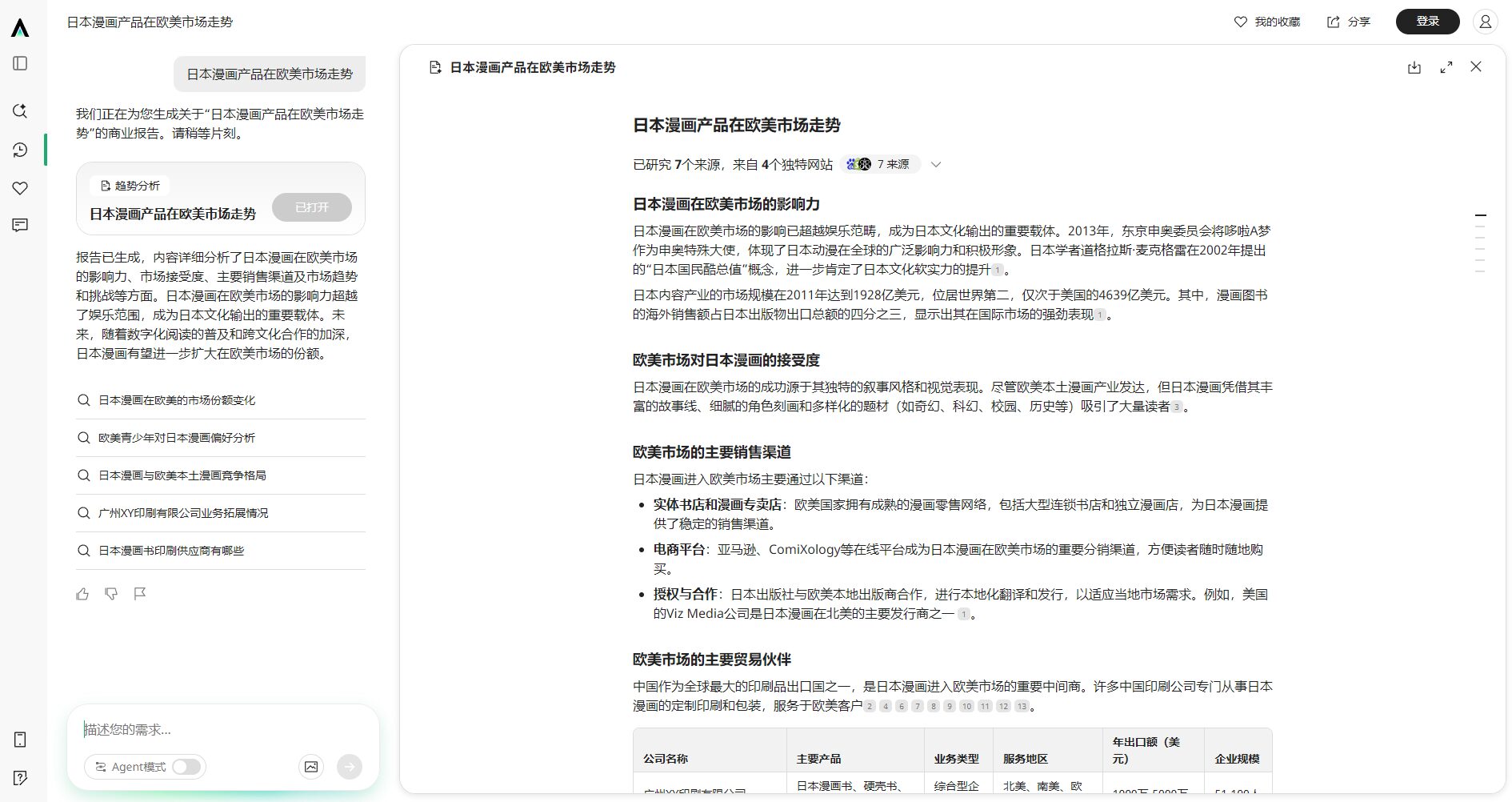The height and width of the screenshot is (802, 1512).
Task: Open the 7 来源 sources badge
Action: [880, 164]
